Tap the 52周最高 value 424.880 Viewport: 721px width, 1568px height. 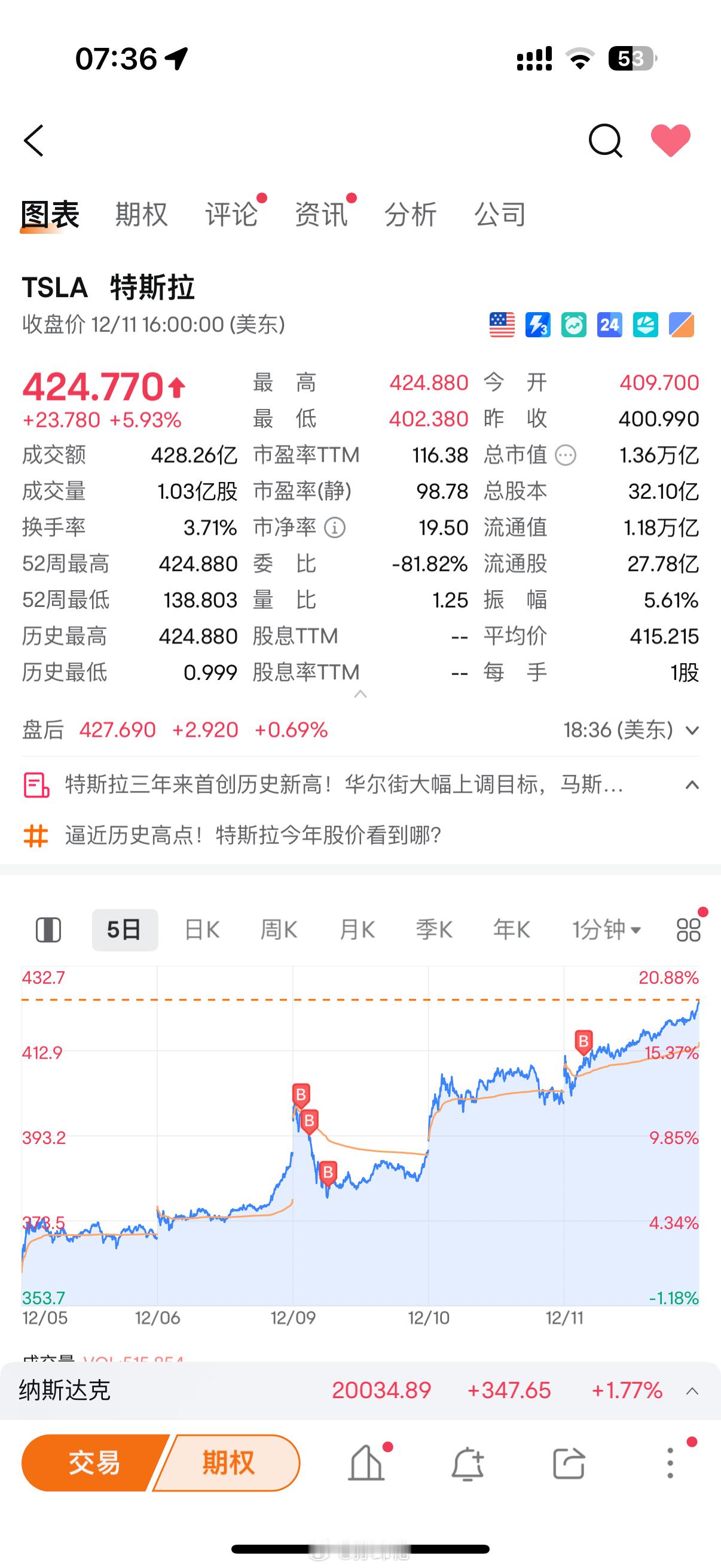pos(198,564)
